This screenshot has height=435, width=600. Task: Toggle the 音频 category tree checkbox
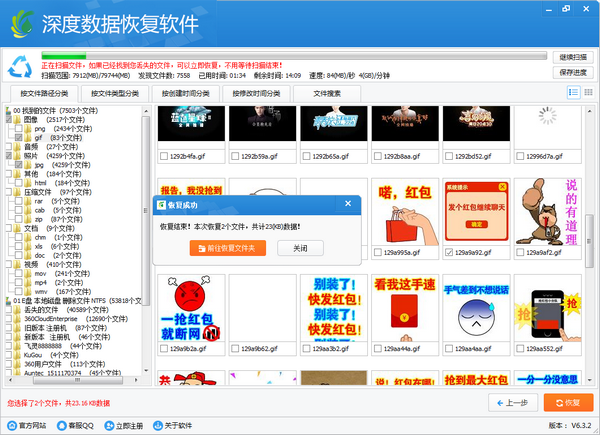click(8, 147)
